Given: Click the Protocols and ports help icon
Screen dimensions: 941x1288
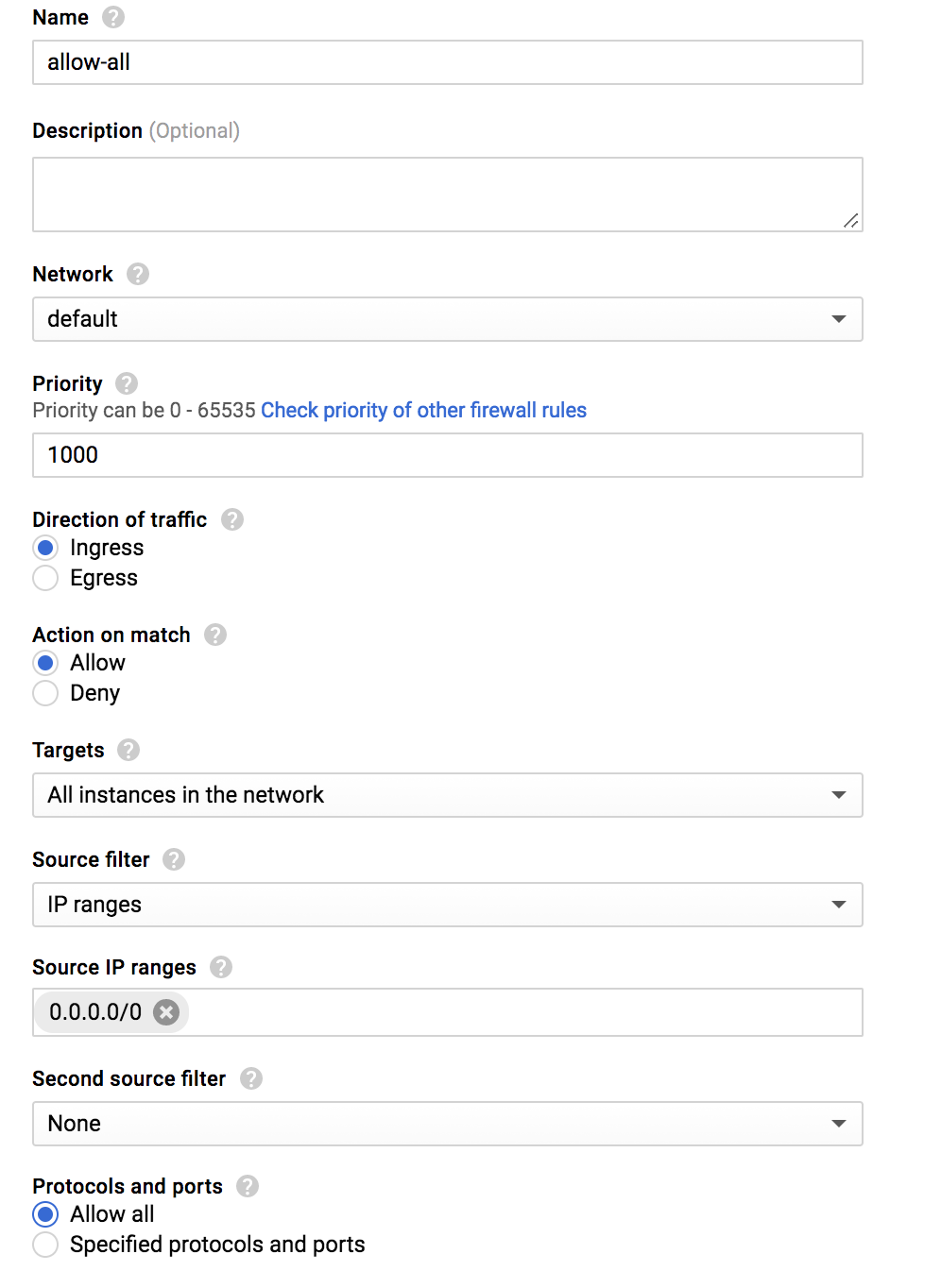Looking at the screenshot, I should (x=247, y=1186).
